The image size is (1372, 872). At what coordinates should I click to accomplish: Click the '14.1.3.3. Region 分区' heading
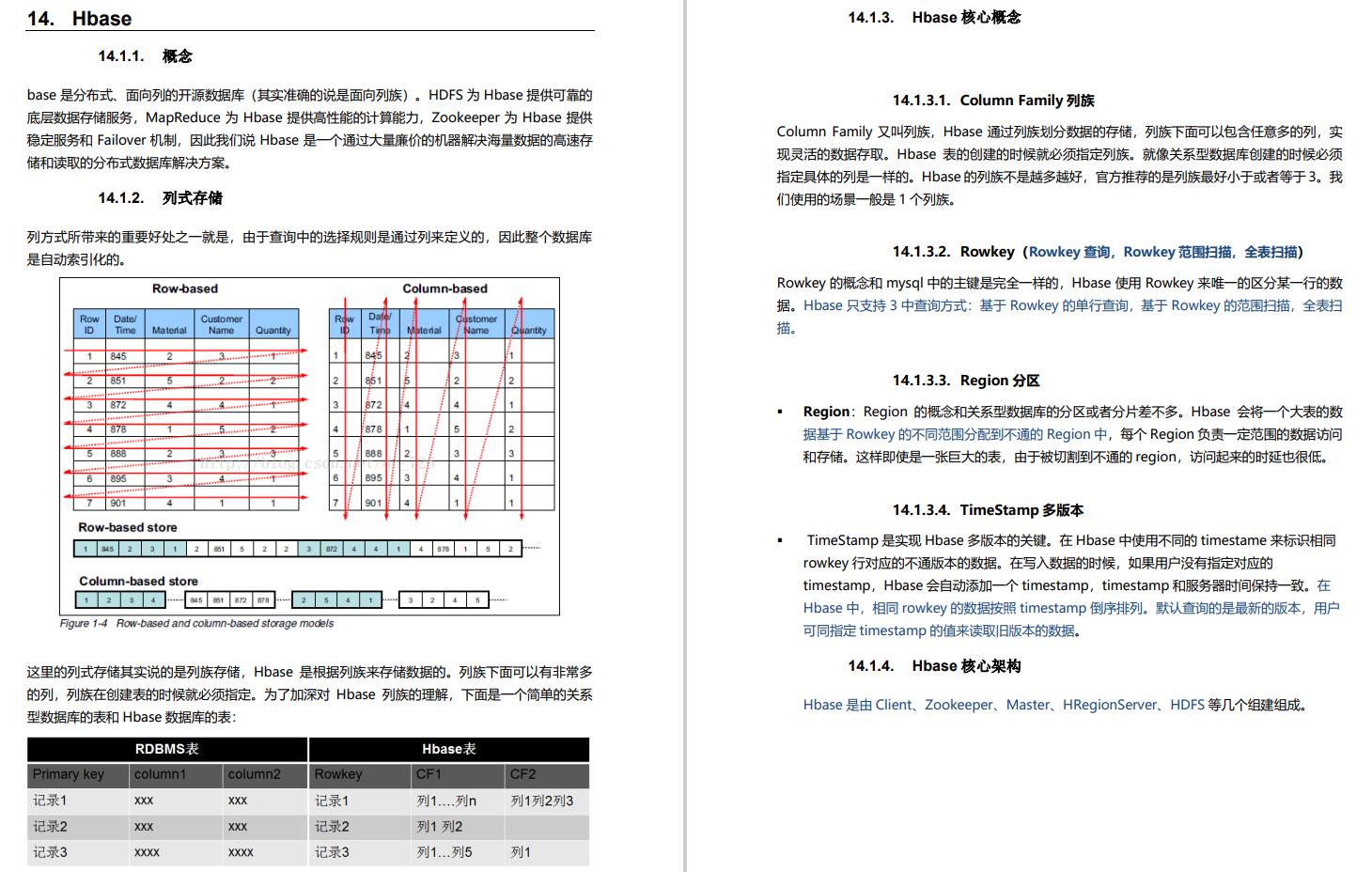[966, 381]
